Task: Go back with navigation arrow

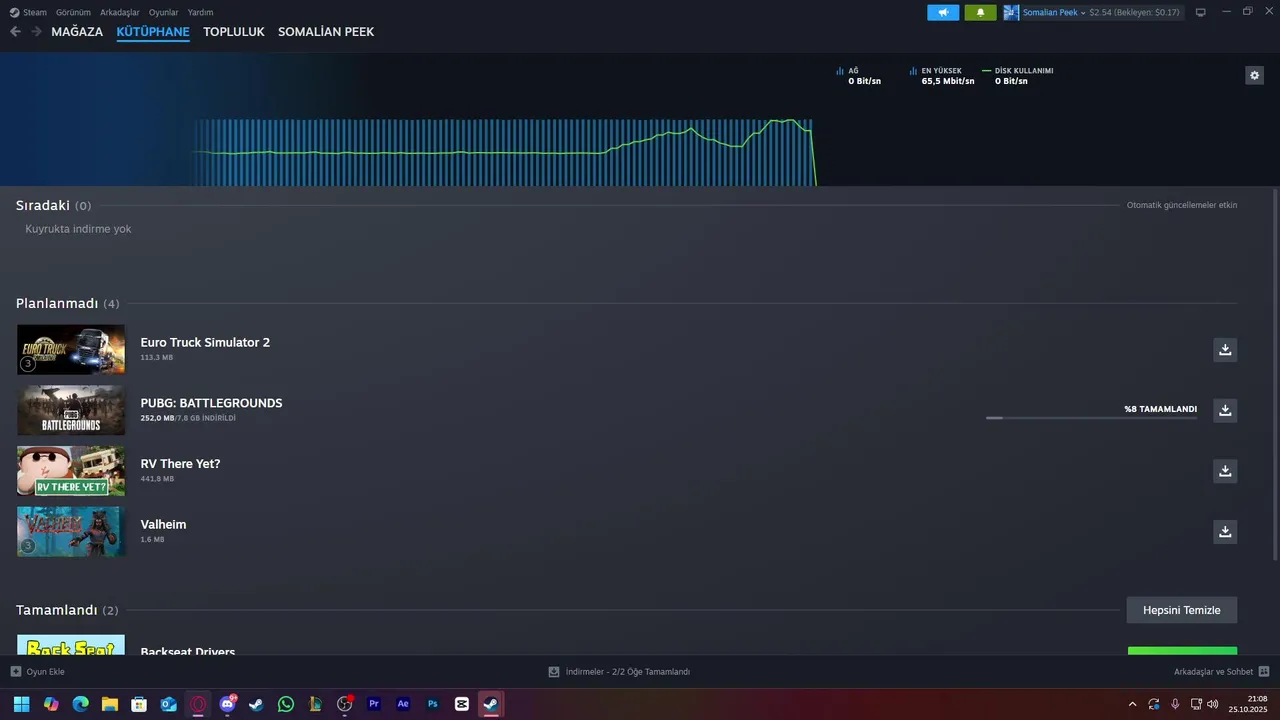Action: (15, 32)
